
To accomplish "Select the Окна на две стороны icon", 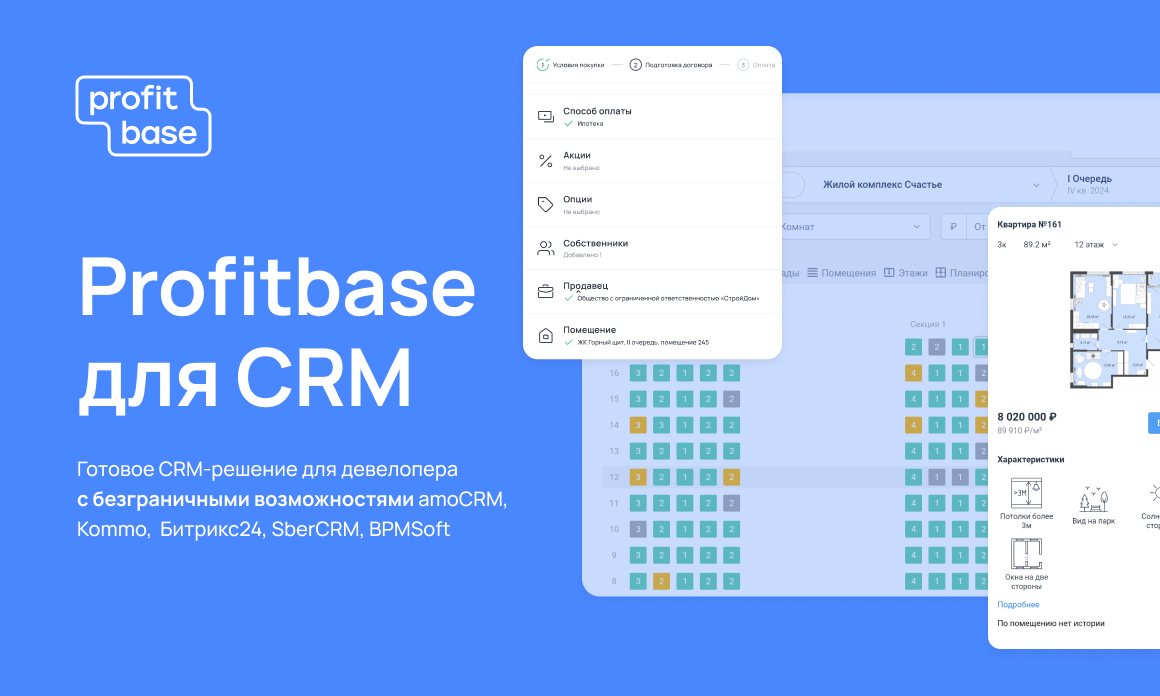I will 1026,554.
